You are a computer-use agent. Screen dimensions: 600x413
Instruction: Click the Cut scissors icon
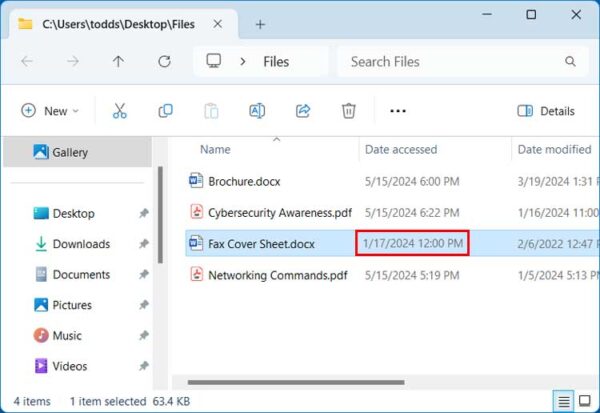[x=119, y=111]
